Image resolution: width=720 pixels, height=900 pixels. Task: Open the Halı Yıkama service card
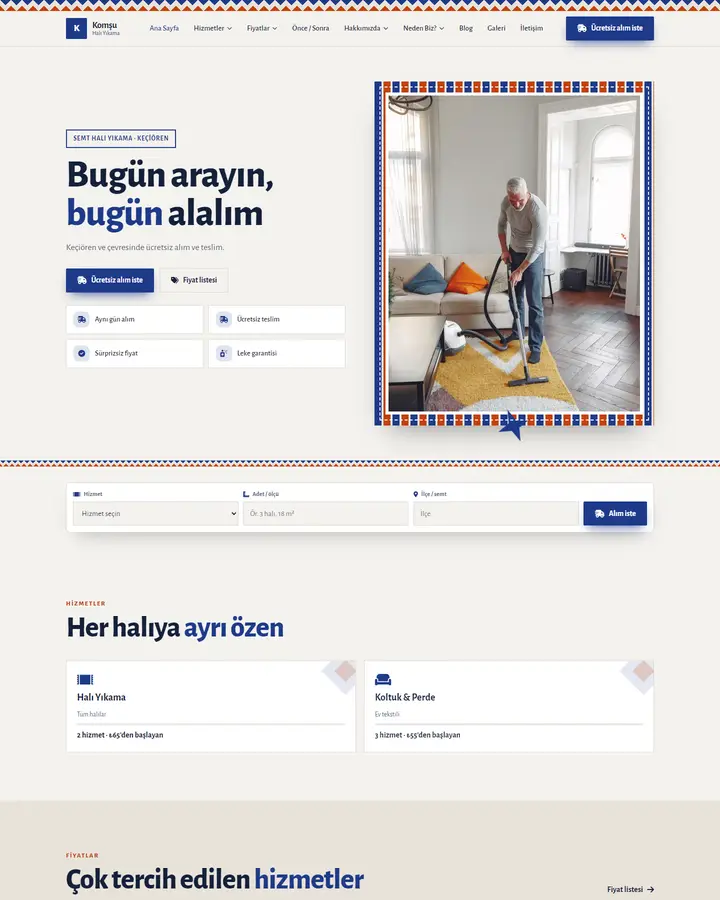tap(211, 707)
